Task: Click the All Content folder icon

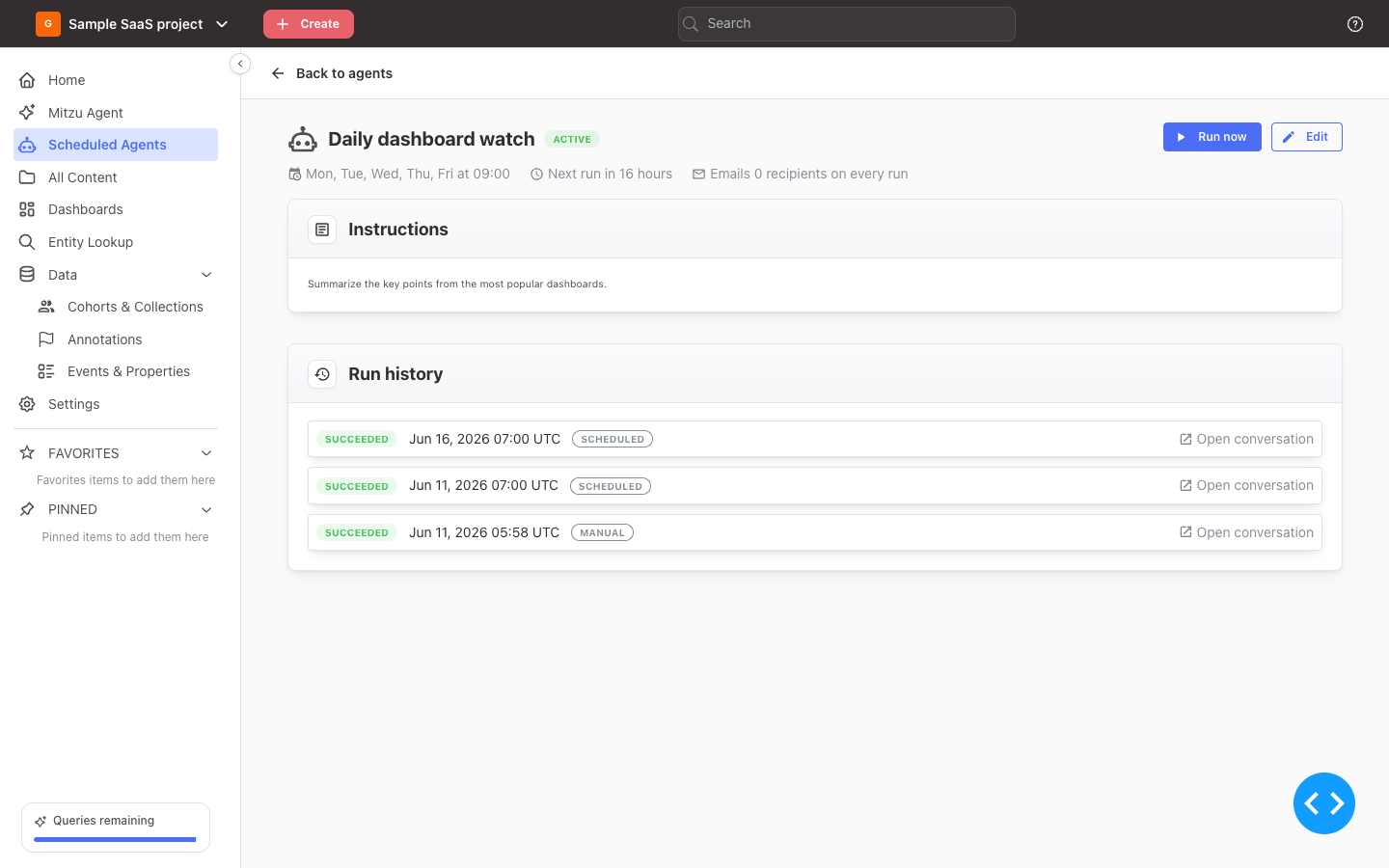Action: pyautogui.click(x=27, y=177)
